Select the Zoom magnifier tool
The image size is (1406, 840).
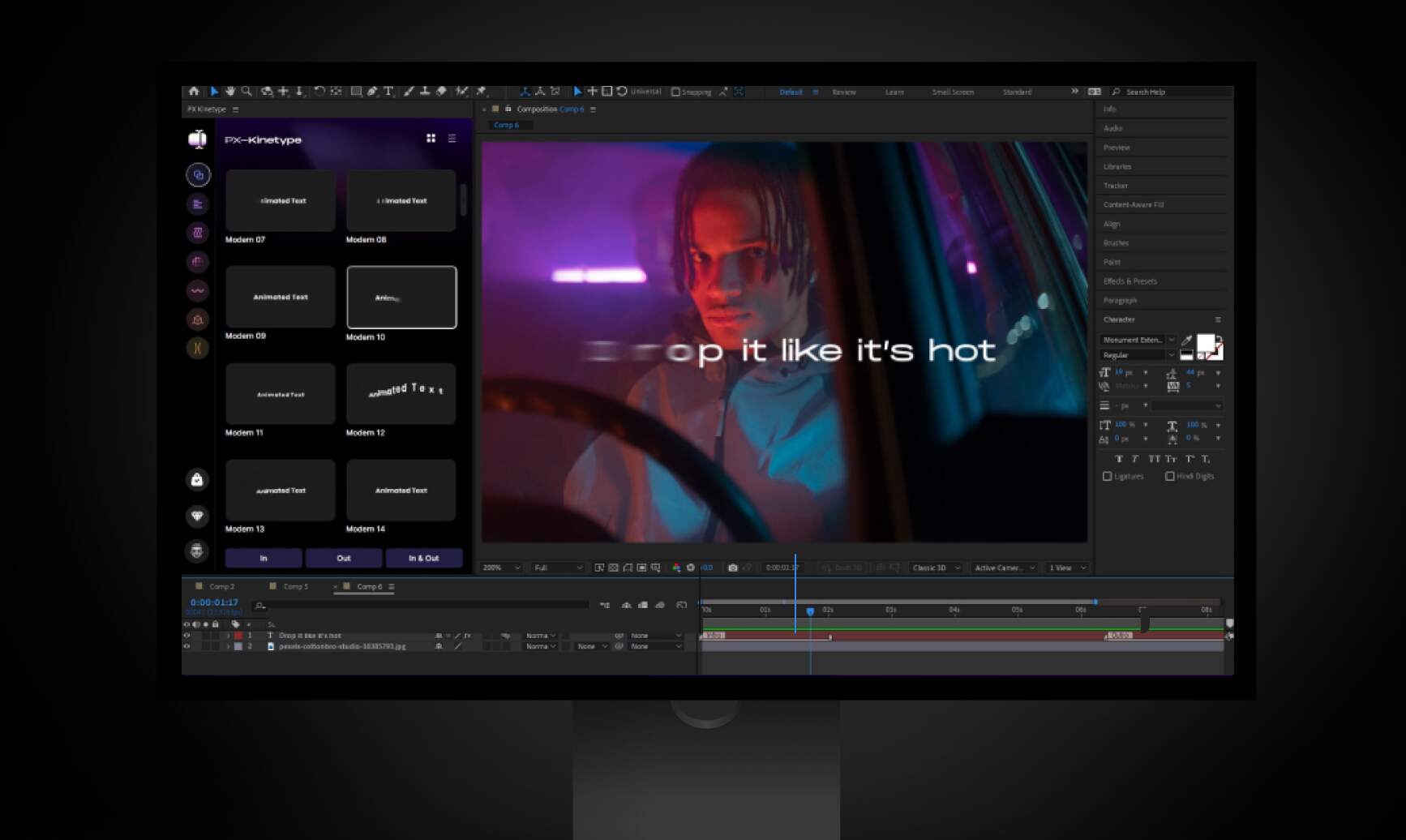(x=246, y=92)
